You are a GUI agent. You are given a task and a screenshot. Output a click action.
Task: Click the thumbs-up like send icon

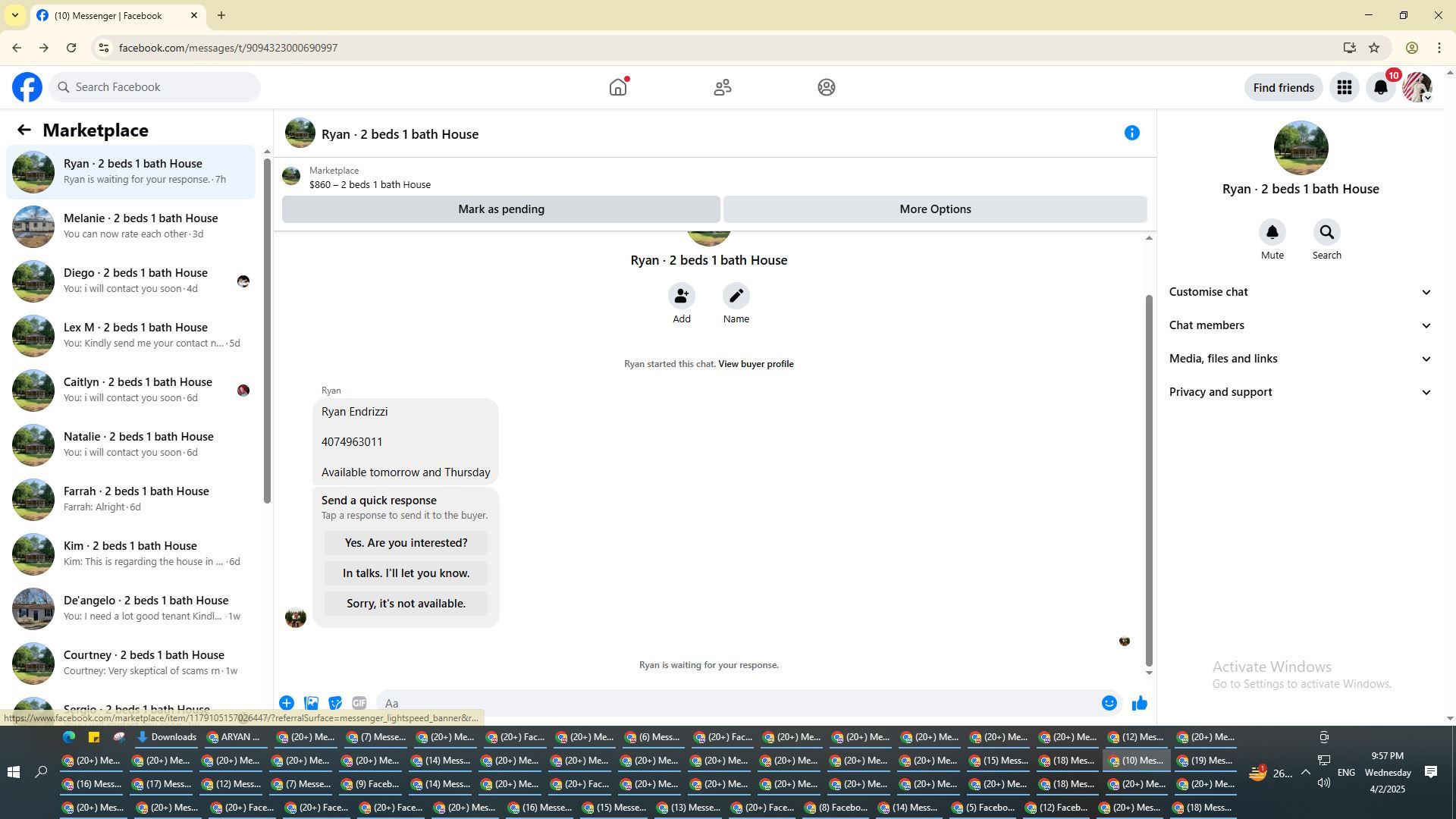click(1139, 704)
